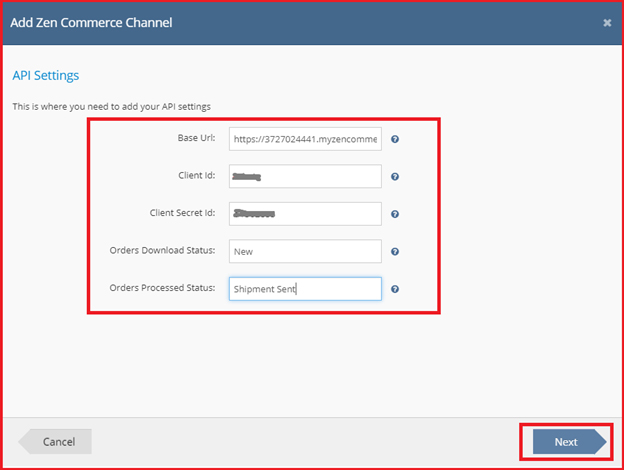Select the 'Client Id:' label
This screenshot has width=624, height=470.
[197, 176]
